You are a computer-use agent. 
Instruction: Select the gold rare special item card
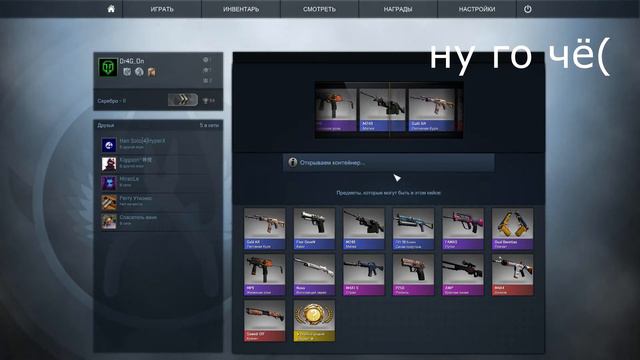pyautogui.click(x=314, y=321)
